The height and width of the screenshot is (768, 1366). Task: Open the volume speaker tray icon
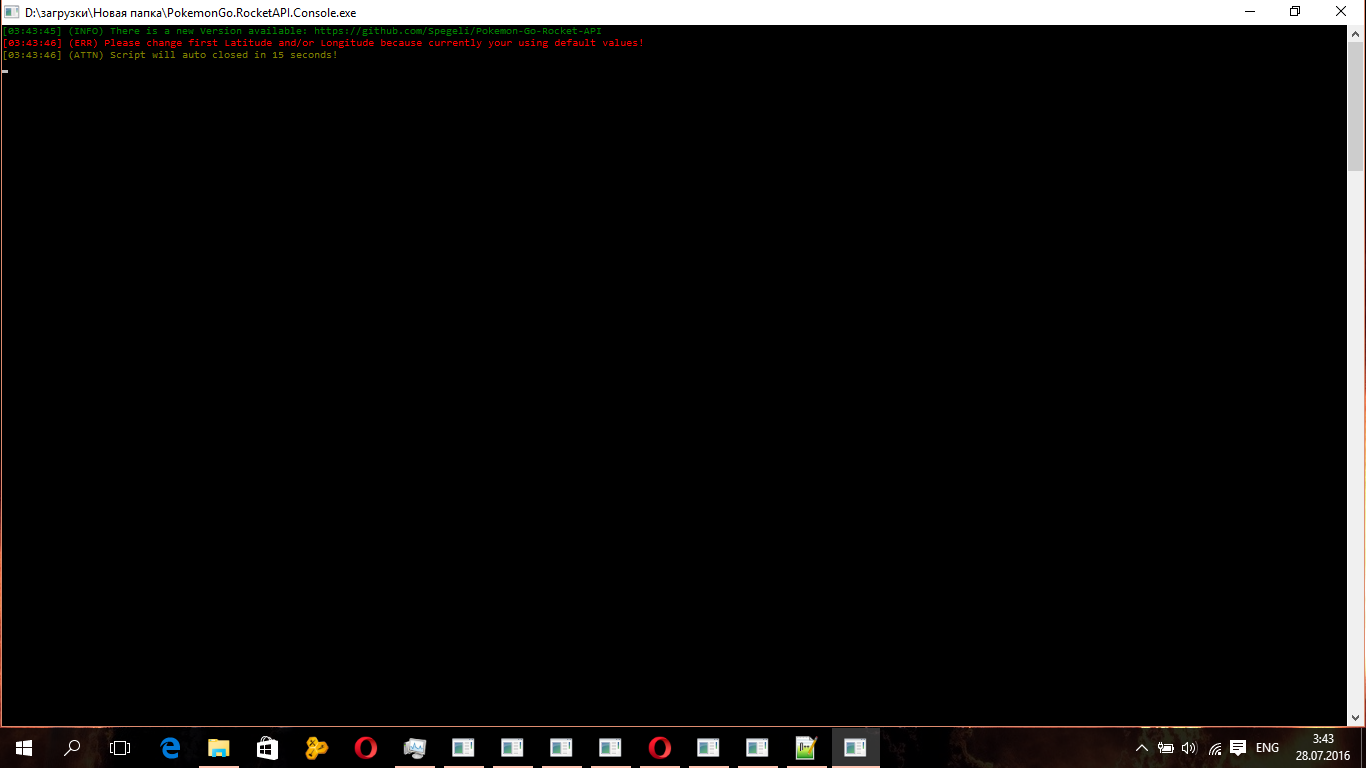pyautogui.click(x=1189, y=748)
